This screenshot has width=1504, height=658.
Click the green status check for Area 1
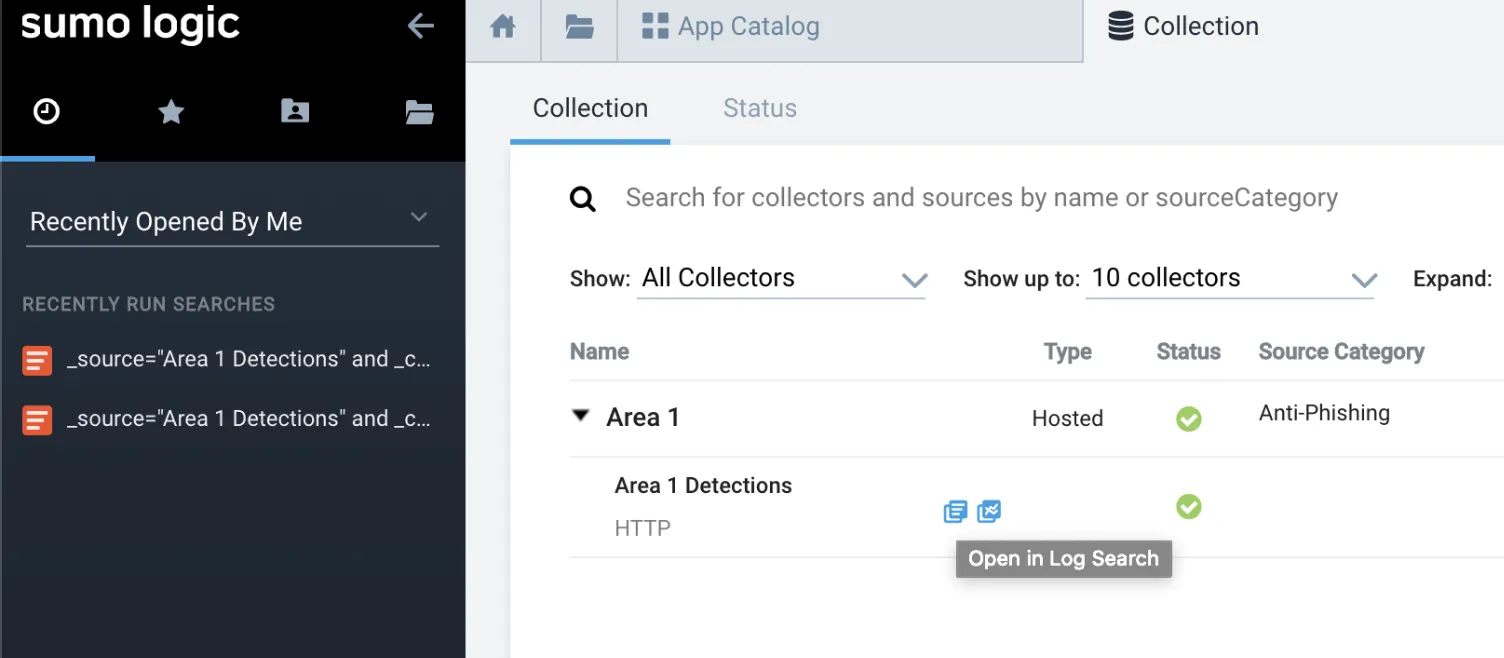[1188, 419]
